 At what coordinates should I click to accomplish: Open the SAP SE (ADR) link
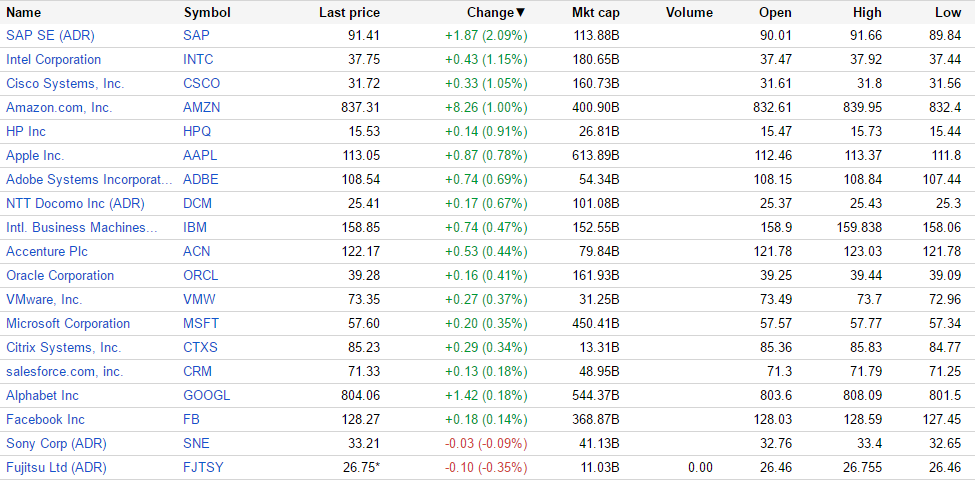tap(50, 35)
